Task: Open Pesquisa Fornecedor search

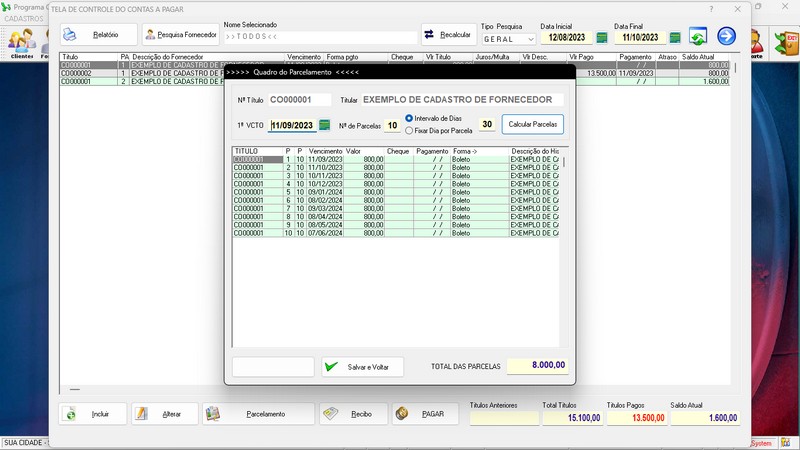Action: 181,35
